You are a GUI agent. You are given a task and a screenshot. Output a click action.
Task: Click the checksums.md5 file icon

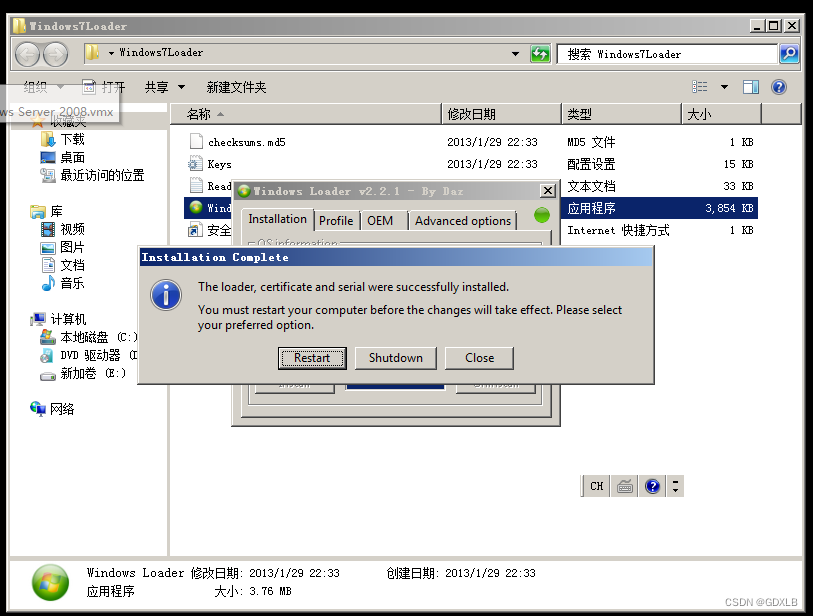pyautogui.click(x=196, y=142)
